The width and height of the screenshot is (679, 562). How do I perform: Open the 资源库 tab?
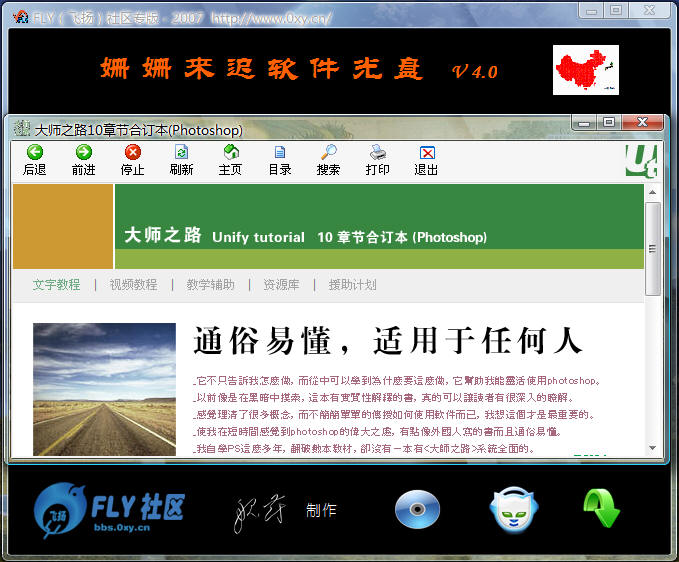[281, 284]
